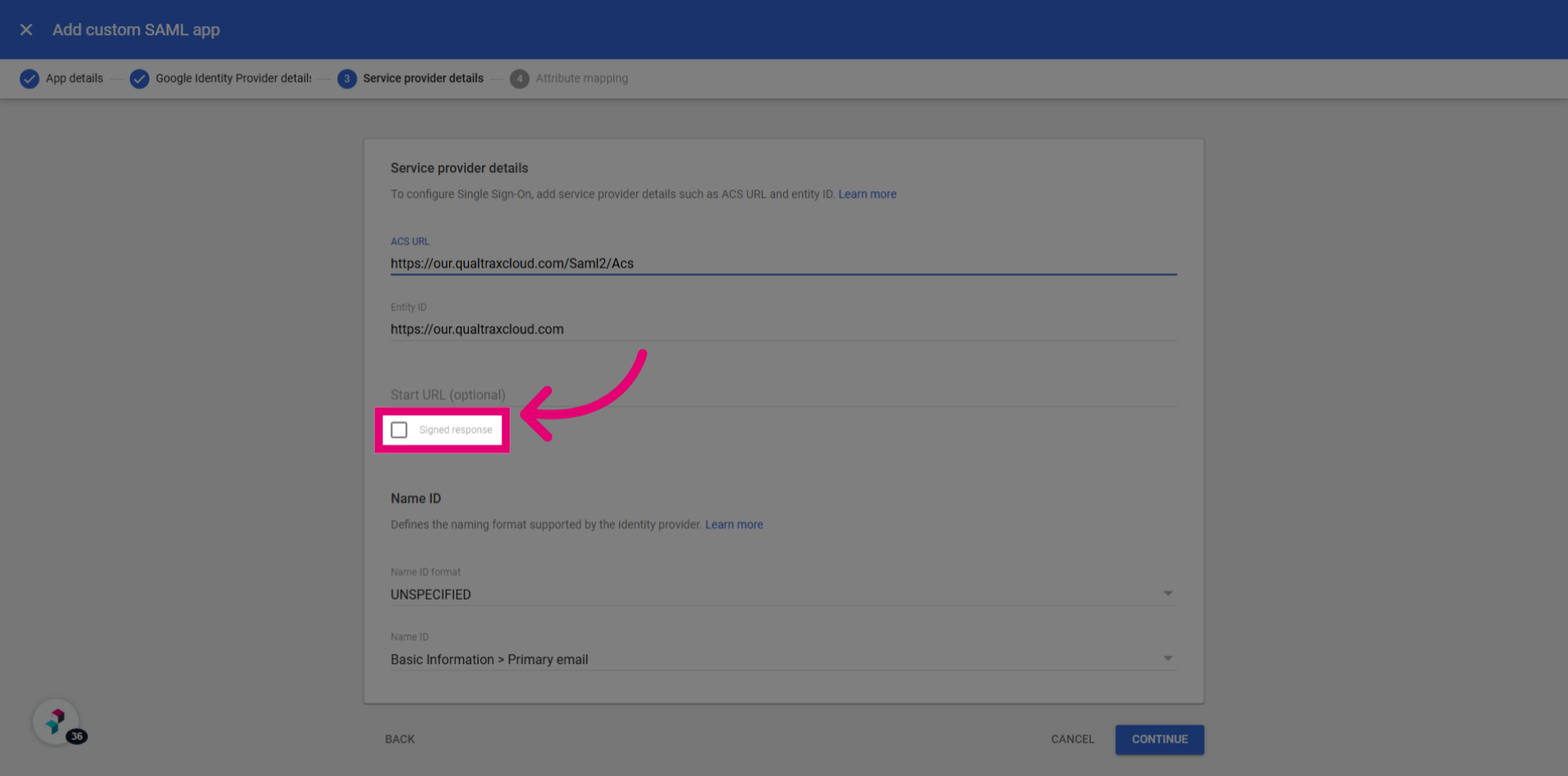Image resolution: width=1568 pixels, height=776 pixels.
Task: Click the step 4 number circle icon
Action: [519, 78]
